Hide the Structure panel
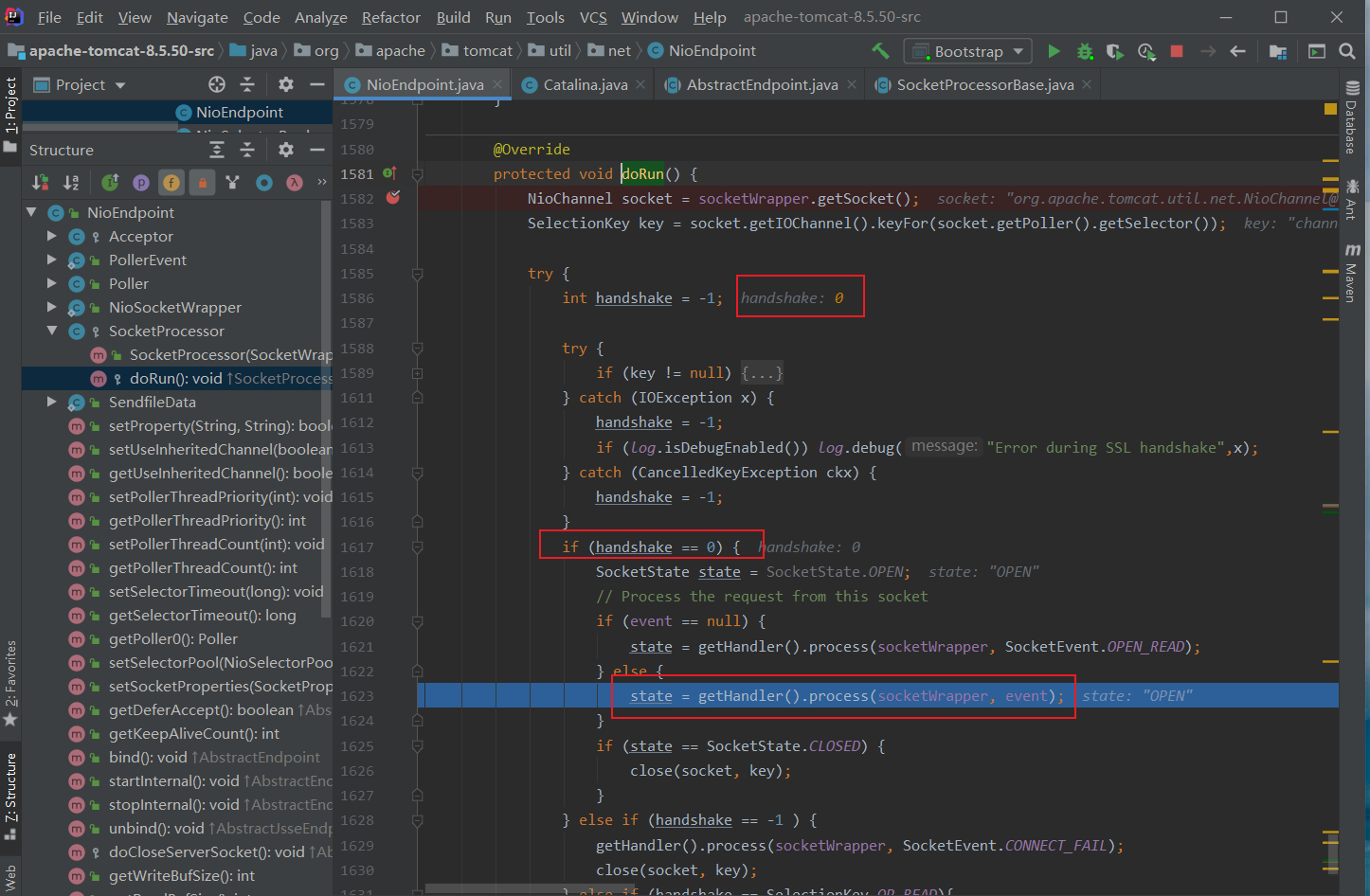The width and height of the screenshot is (1370, 896). coord(317,150)
